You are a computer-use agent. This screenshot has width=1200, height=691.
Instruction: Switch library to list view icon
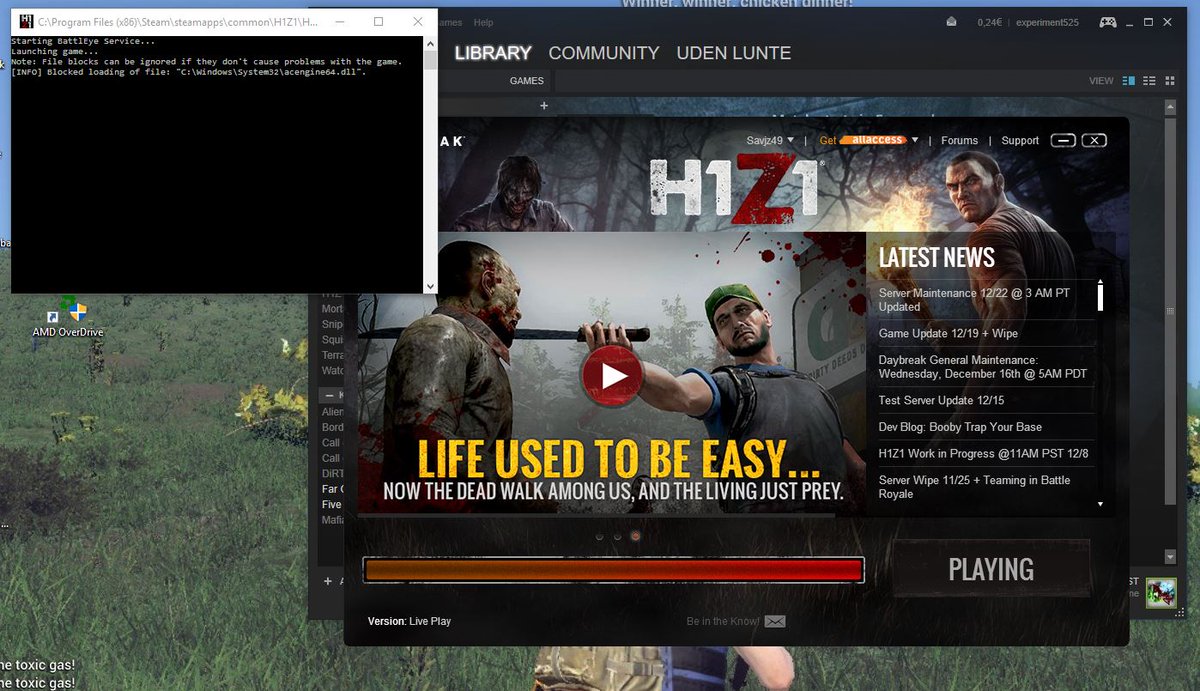point(1149,81)
